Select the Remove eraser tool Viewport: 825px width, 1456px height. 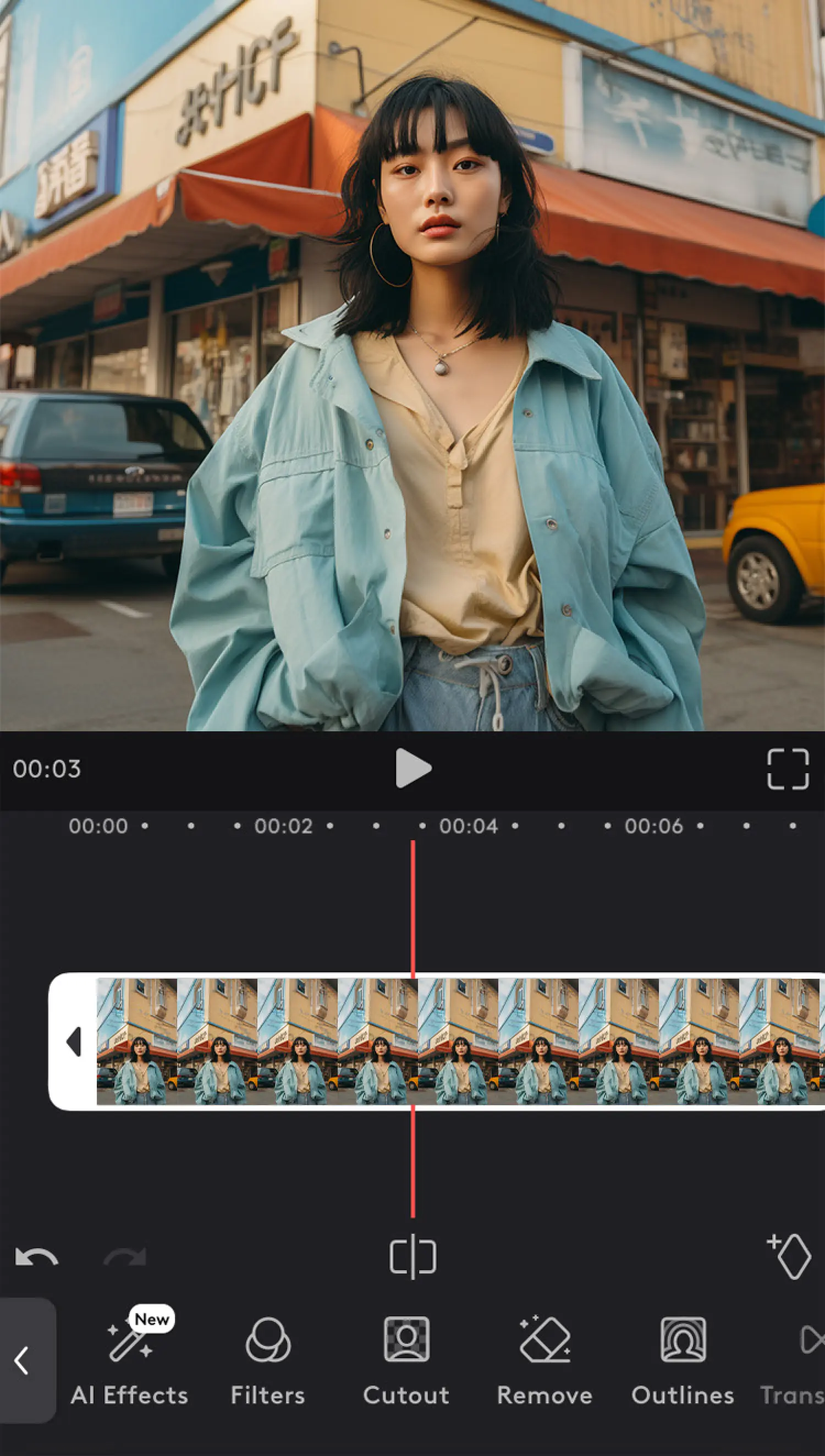pyautogui.click(x=544, y=1359)
